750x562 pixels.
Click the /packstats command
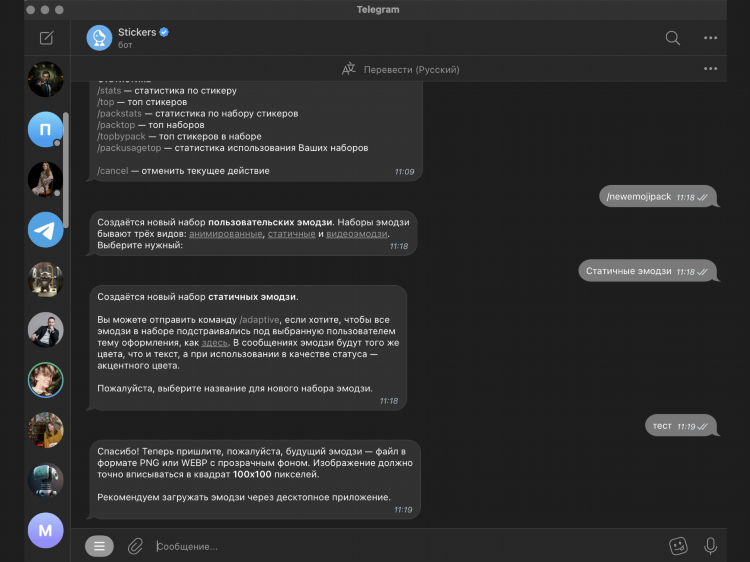pos(120,113)
